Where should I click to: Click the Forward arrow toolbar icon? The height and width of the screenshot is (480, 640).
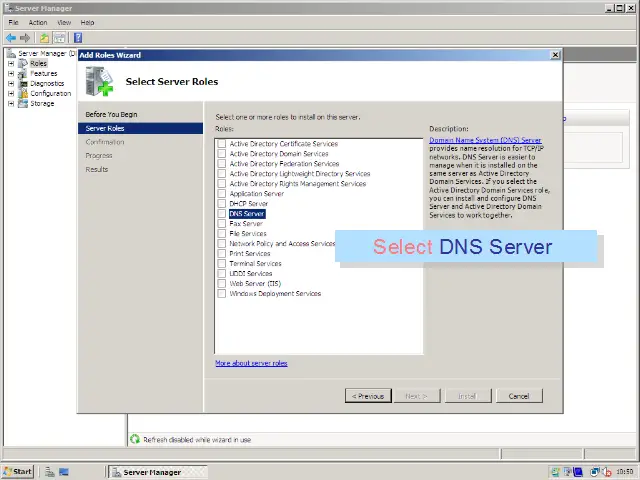coord(26,37)
